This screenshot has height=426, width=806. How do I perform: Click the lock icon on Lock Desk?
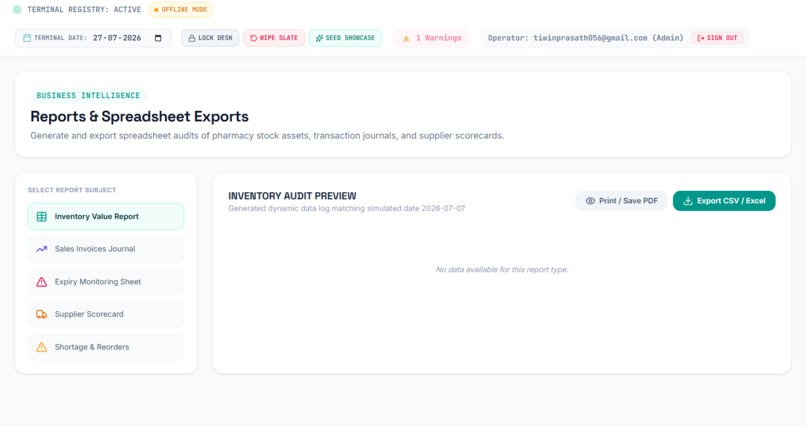(x=192, y=38)
